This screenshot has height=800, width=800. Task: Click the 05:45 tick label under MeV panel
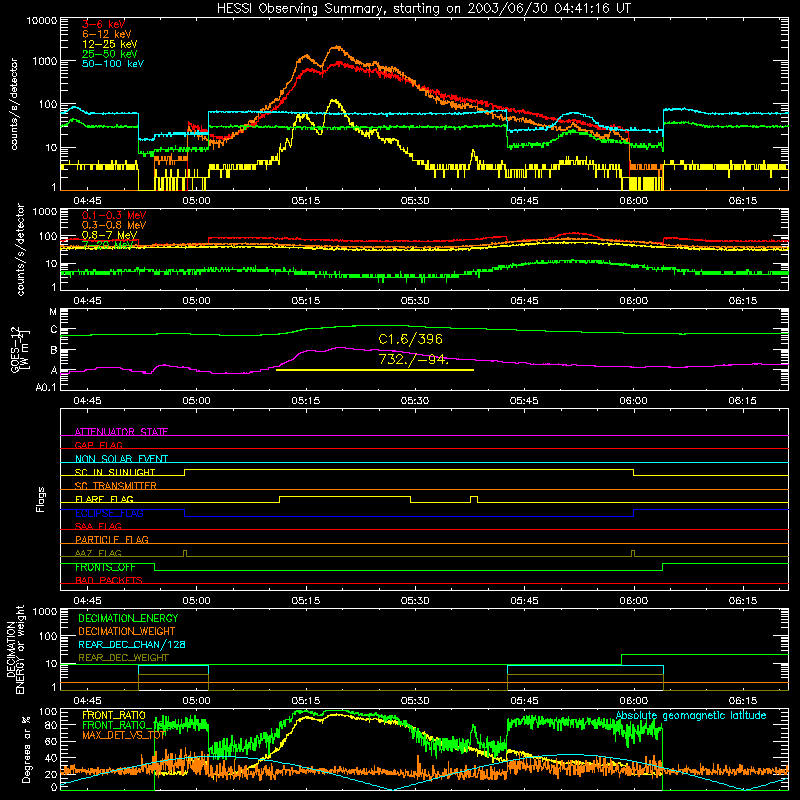click(524, 301)
